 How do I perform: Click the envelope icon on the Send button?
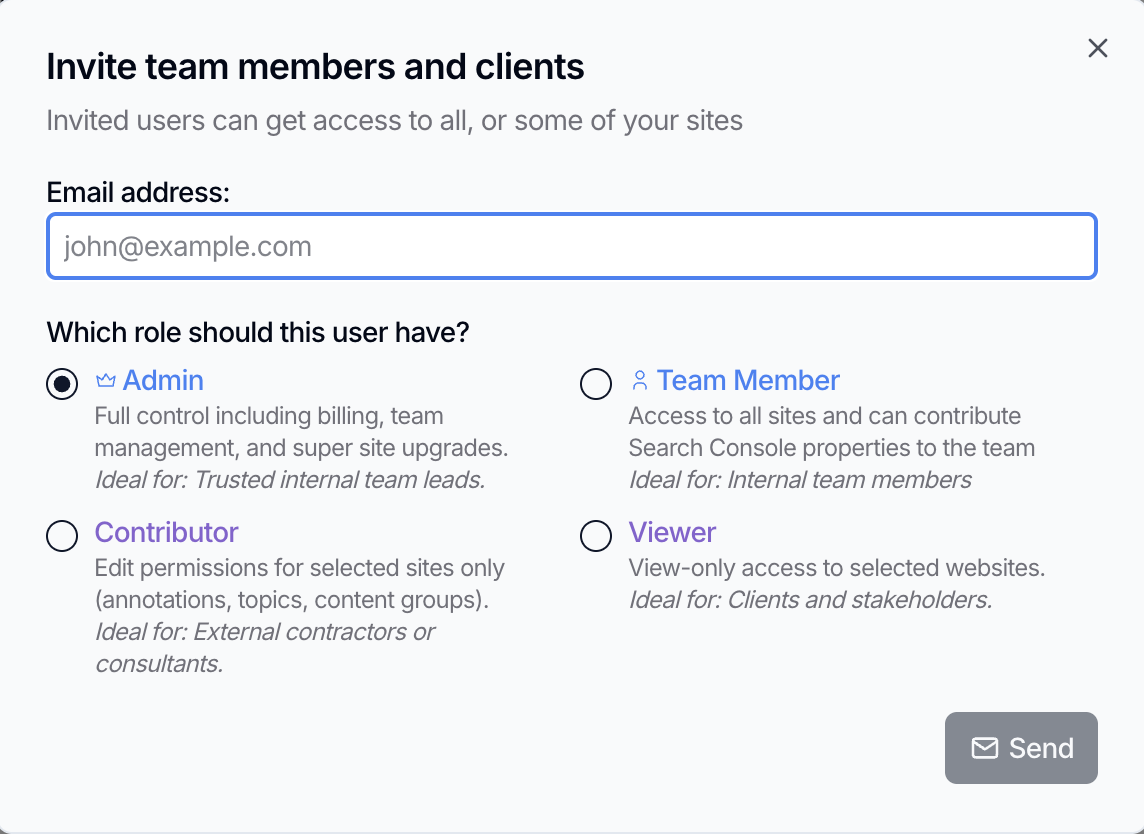point(985,748)
